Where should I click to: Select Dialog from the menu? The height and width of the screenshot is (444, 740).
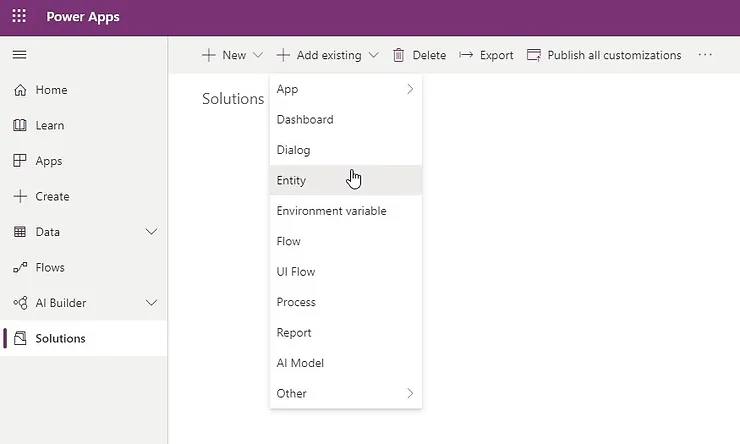point(346,150)
